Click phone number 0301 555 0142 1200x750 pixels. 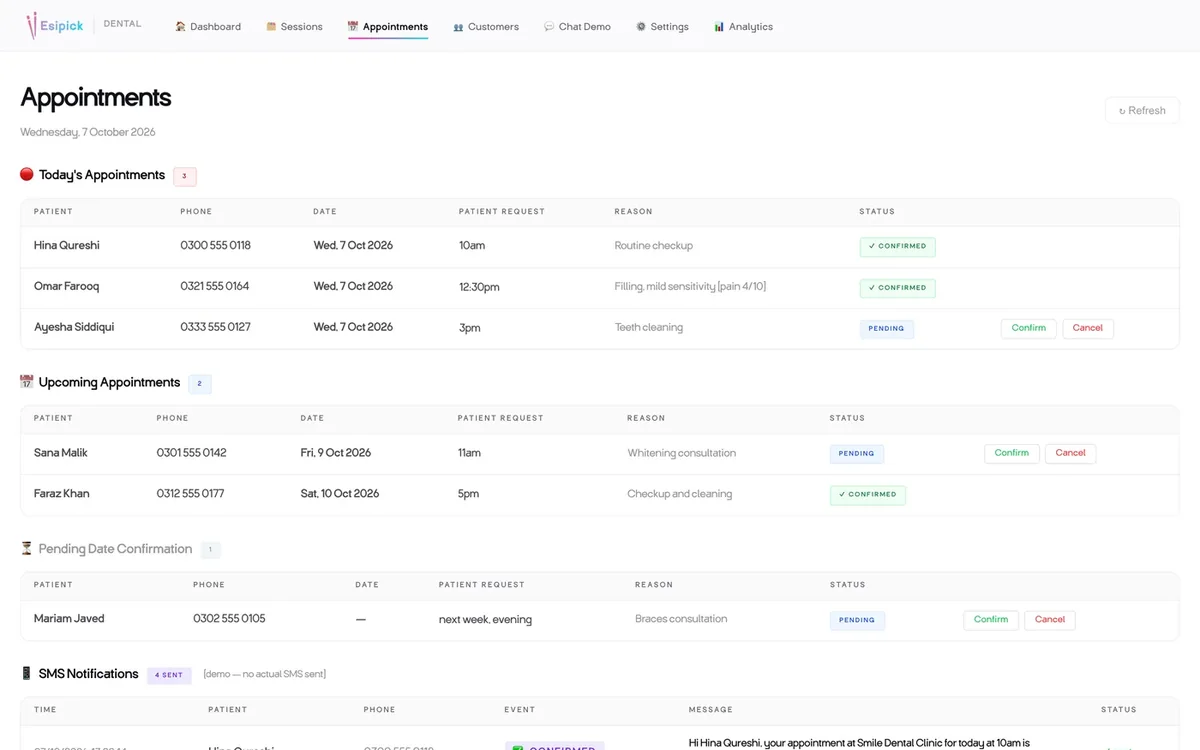click(x=192, y=453)
